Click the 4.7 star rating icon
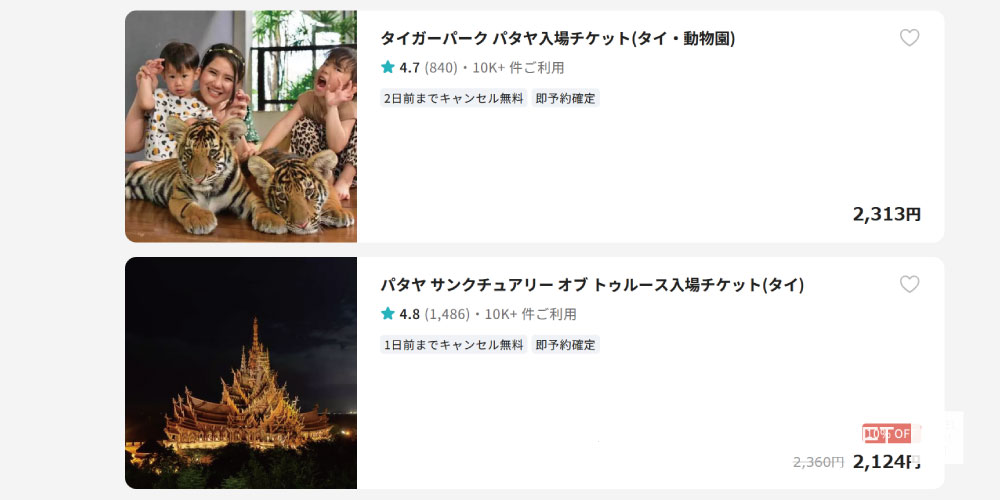Screen dimensions: 1000x500 tap(388, 67)
